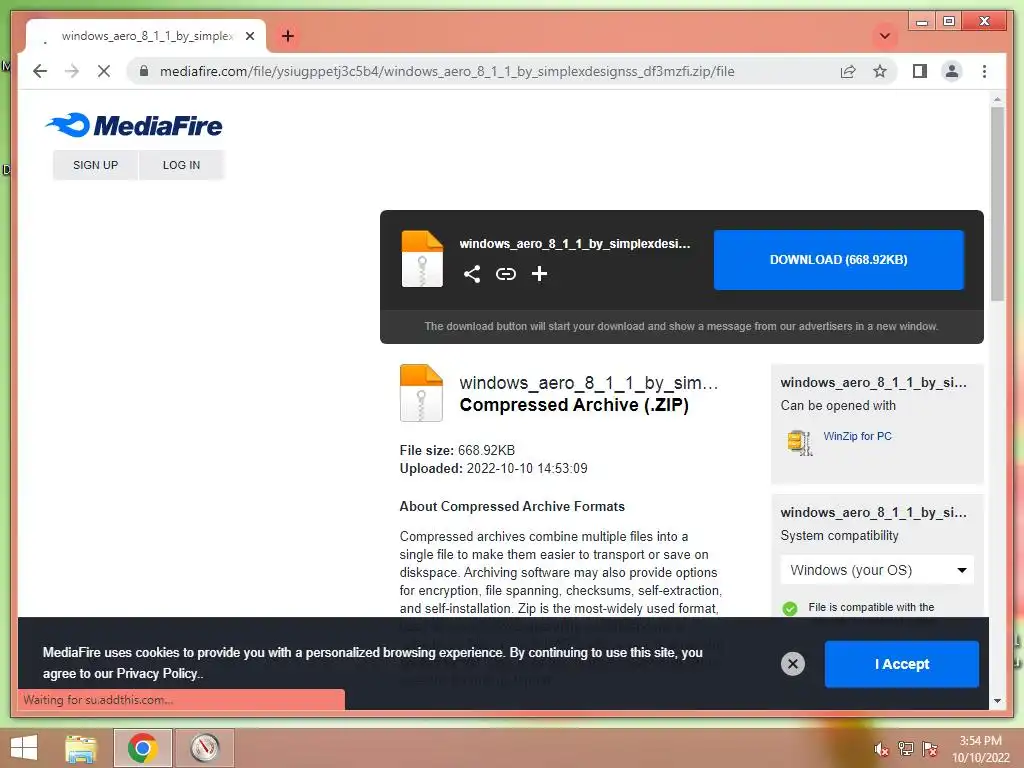Open the Windows Start button
The height and width of the screenshot is (768, 1024).
[24, 748]
